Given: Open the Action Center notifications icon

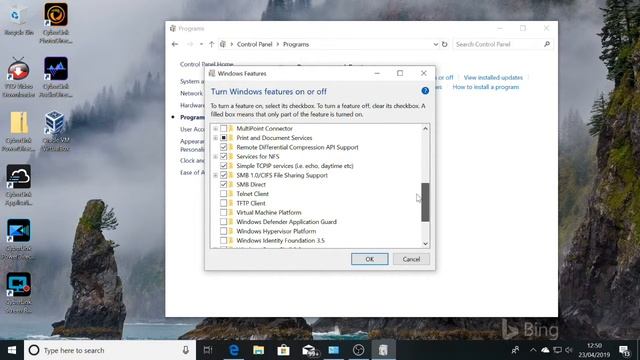Looking at the screenshot, I should coord(624,350).
